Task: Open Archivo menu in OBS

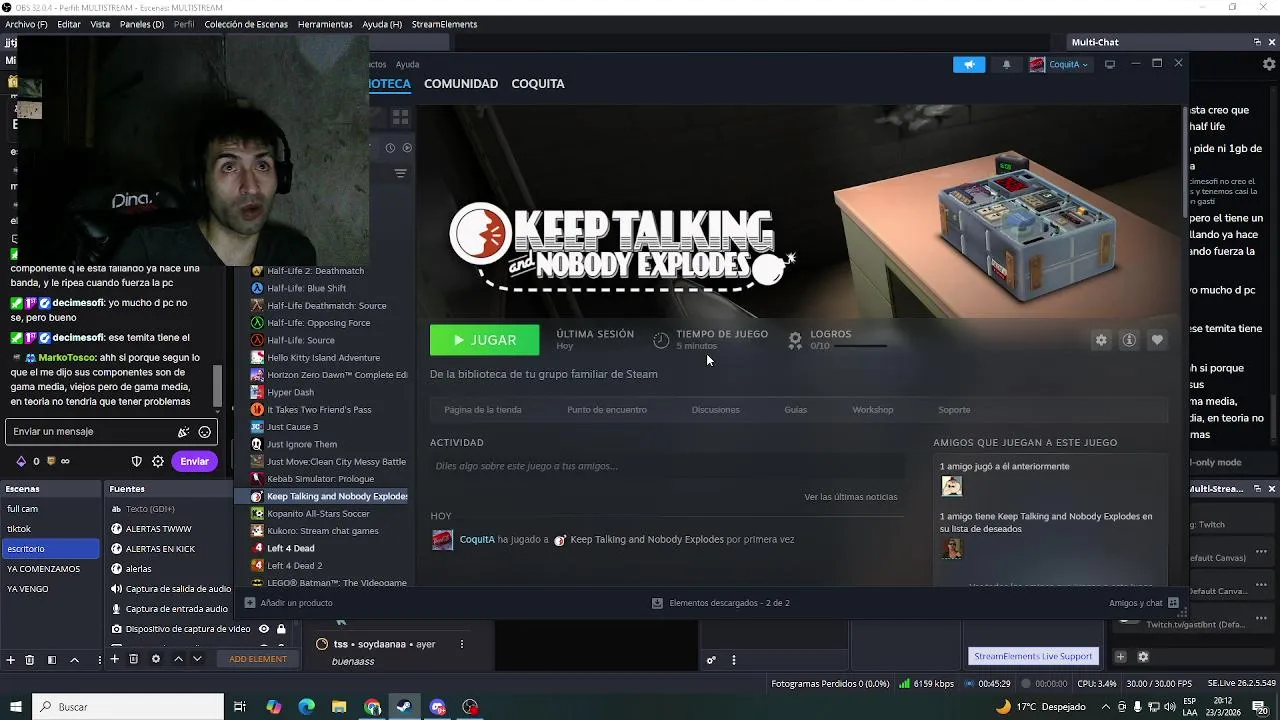Action: pos(26,24)
